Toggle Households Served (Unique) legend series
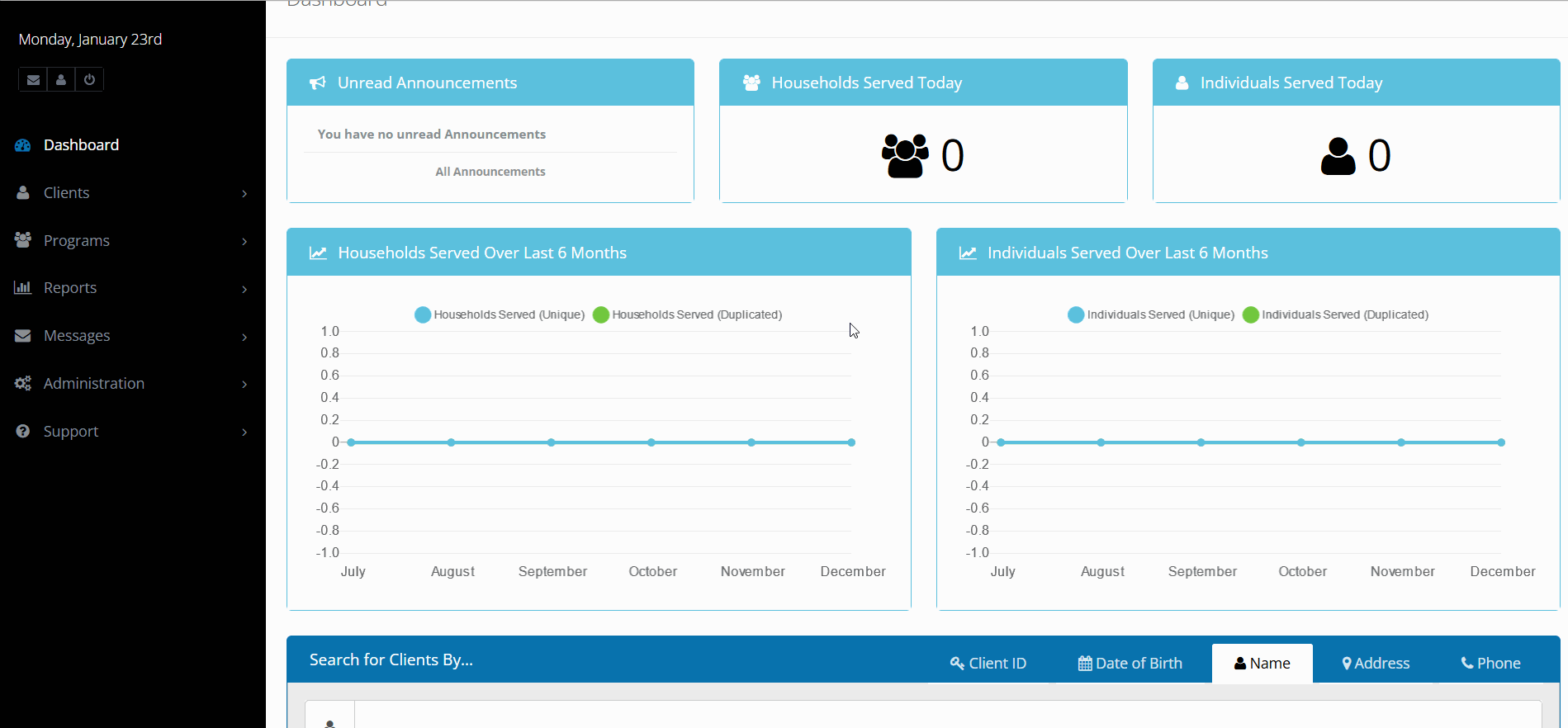This screenshot has height=728, width=1568. (500, 314)
